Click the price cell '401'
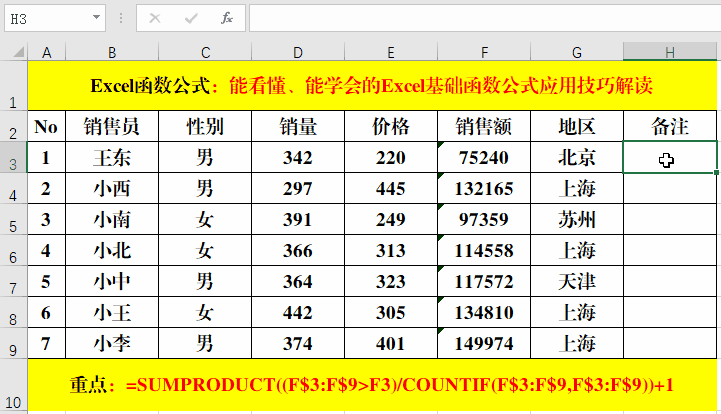The height and width of the screenshot is (414, 721). [391, 343]
